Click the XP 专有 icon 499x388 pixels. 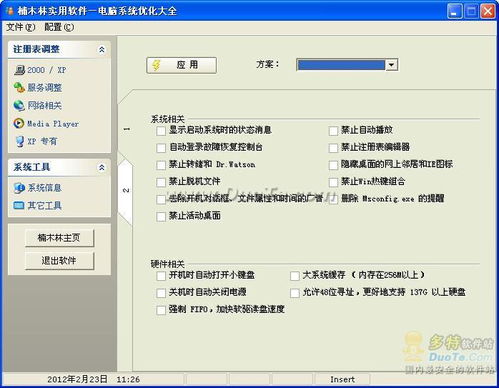[20, 141]
